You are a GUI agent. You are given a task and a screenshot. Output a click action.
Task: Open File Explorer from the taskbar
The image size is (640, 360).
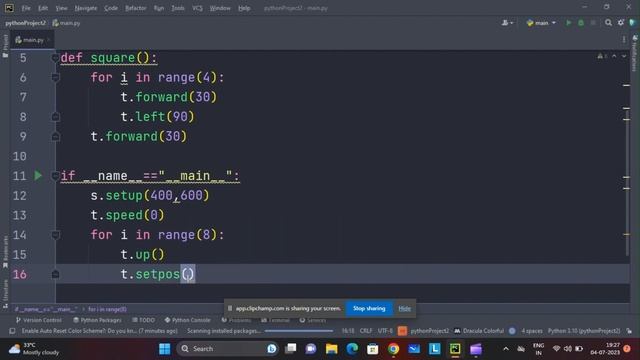tap(331, 349)
